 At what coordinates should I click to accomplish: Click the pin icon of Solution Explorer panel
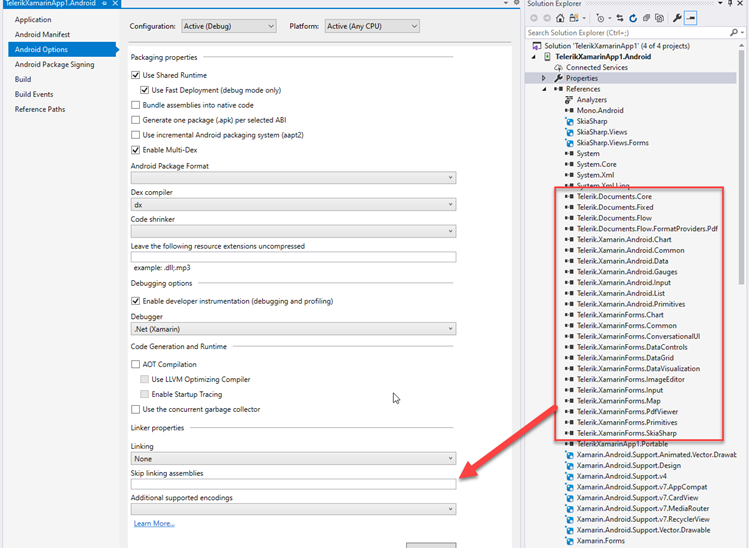(730, 3)
